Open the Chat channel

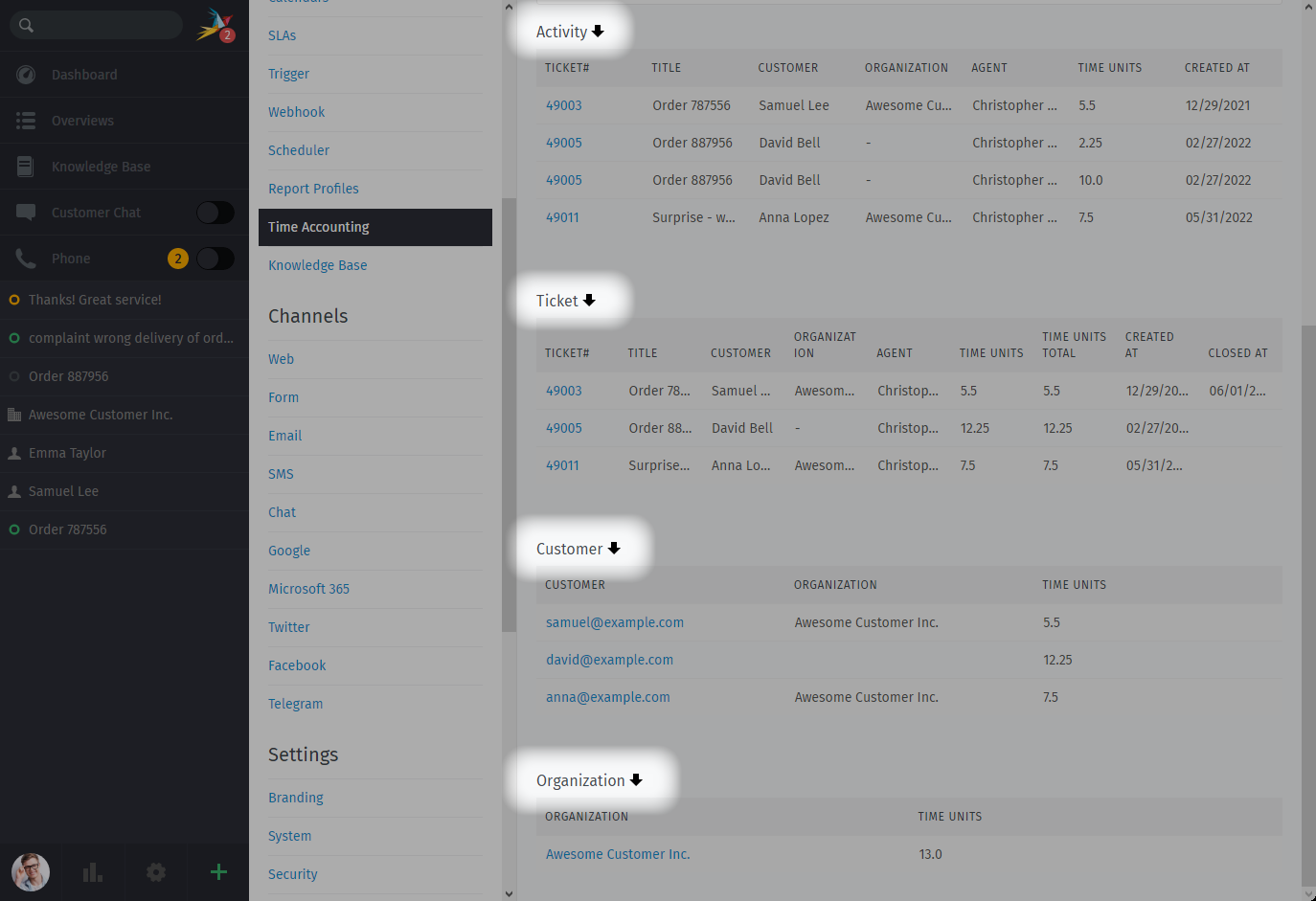(x=282, y=512)
